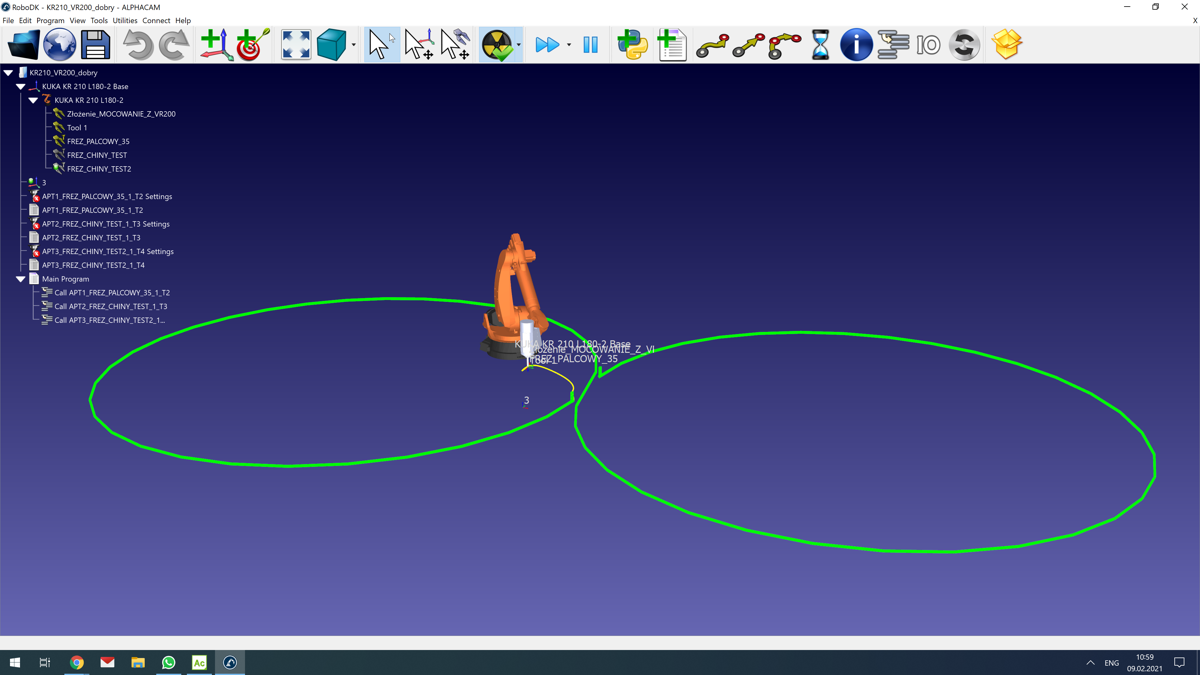Export simulation with the yellow box icon
The height and width of the screenshot is (675, 1200).
1007,45
